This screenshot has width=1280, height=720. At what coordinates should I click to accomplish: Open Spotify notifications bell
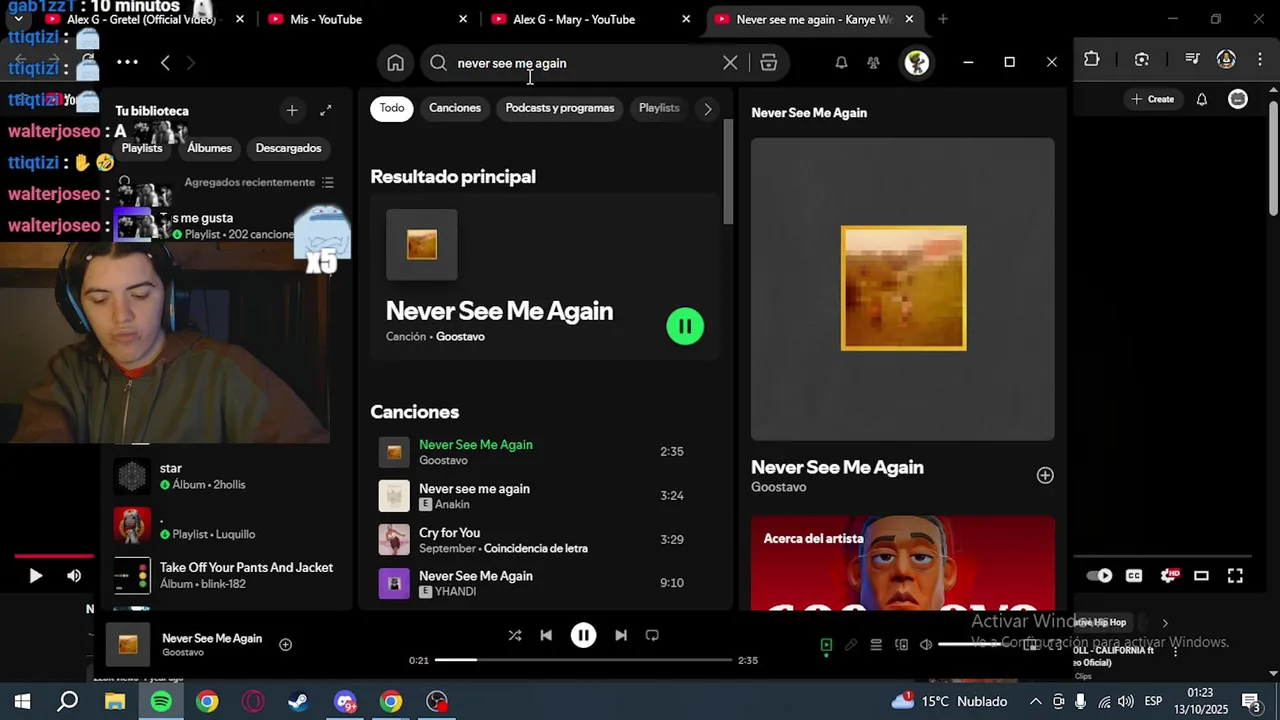(841, 63)
